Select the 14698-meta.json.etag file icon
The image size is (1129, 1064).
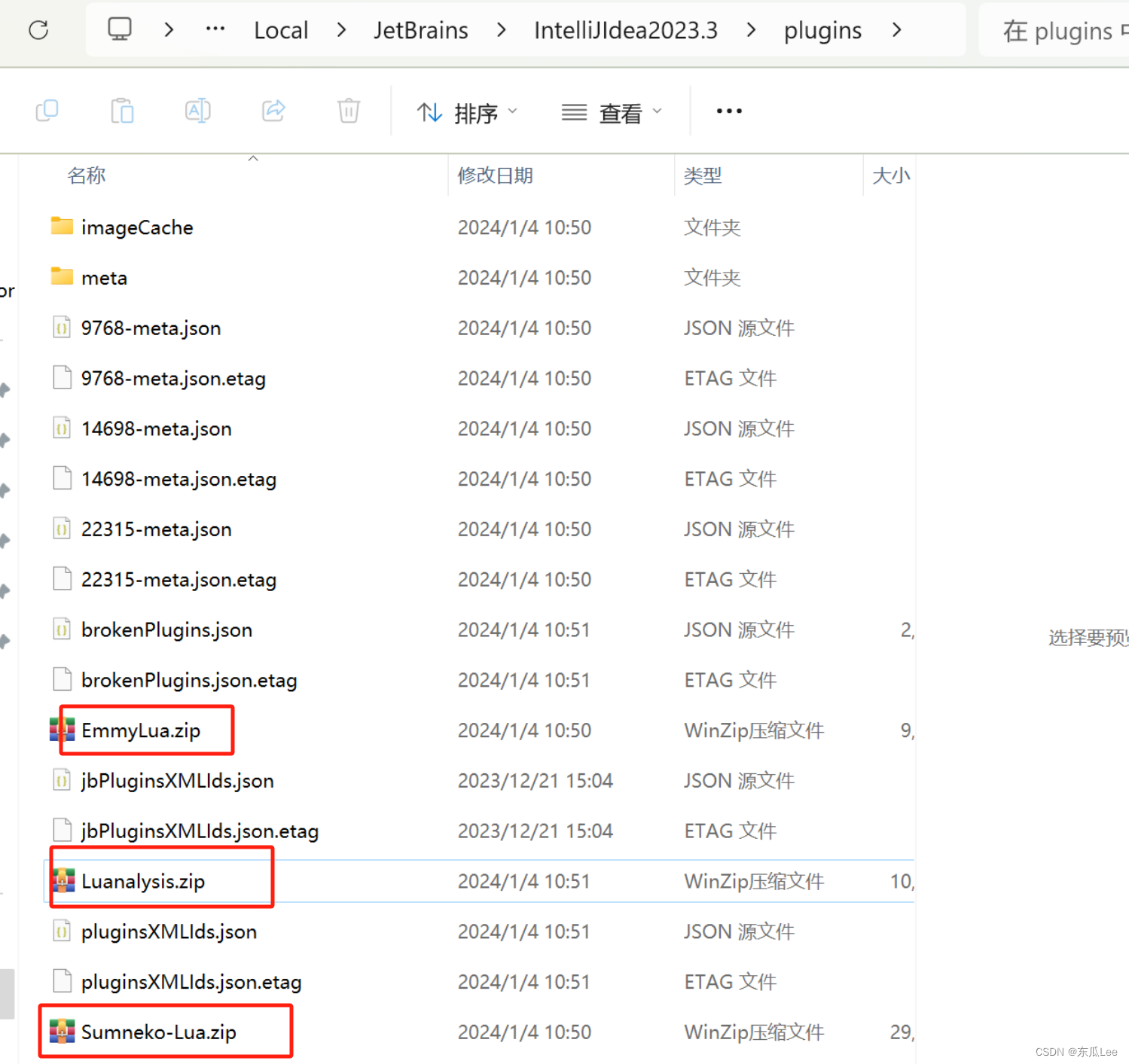pos(62,478)
